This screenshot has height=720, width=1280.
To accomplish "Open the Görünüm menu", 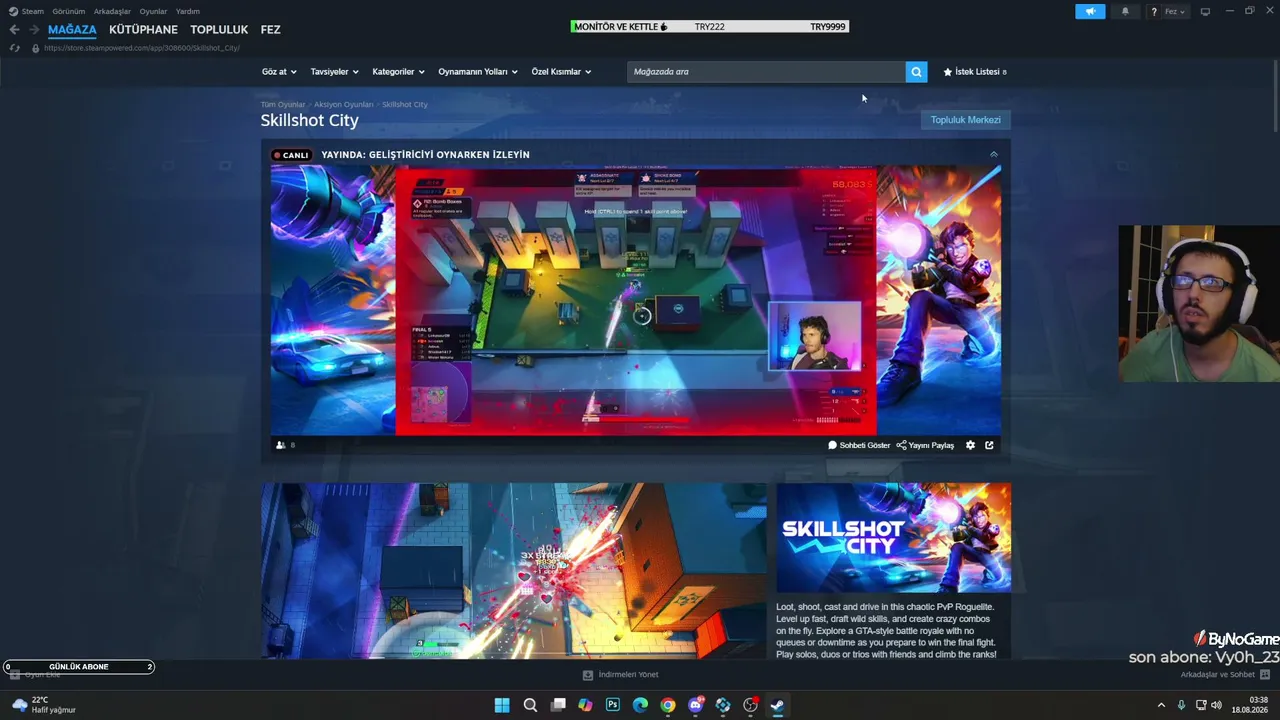I will coord(69,11).
